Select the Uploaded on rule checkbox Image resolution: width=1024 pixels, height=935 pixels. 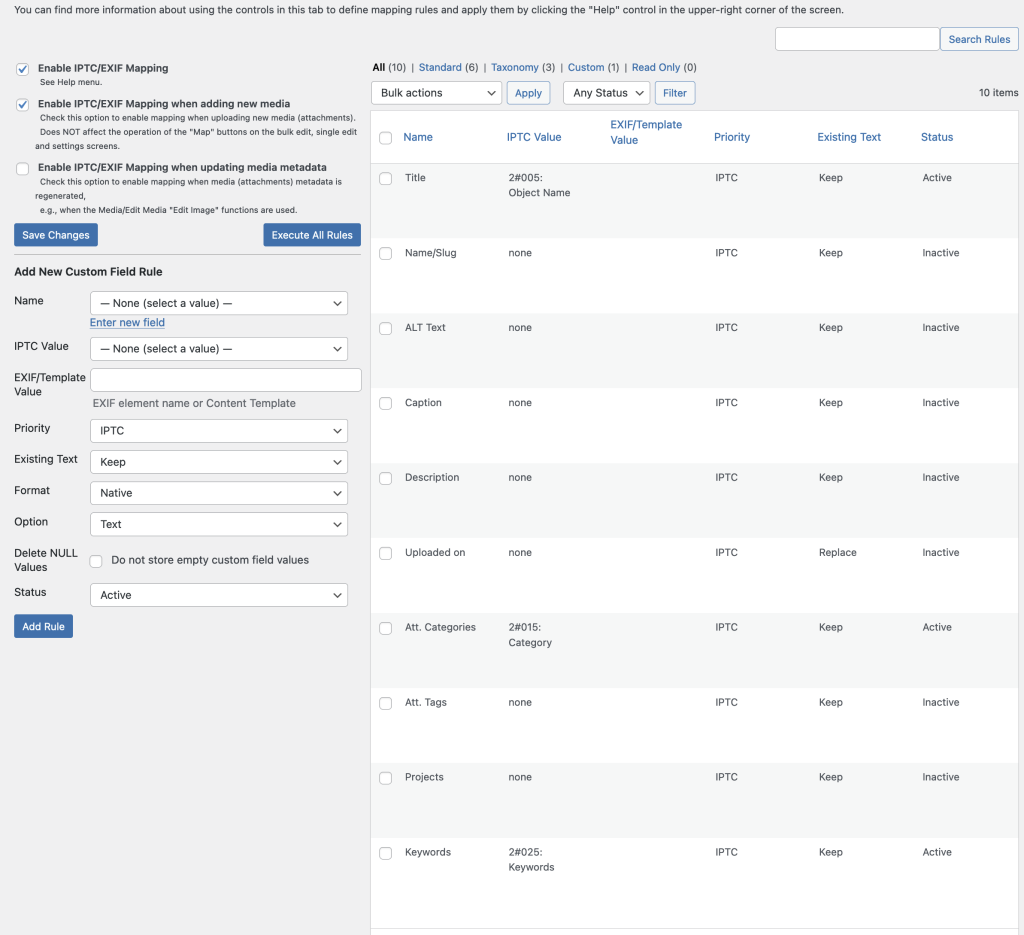click(386, 553)
